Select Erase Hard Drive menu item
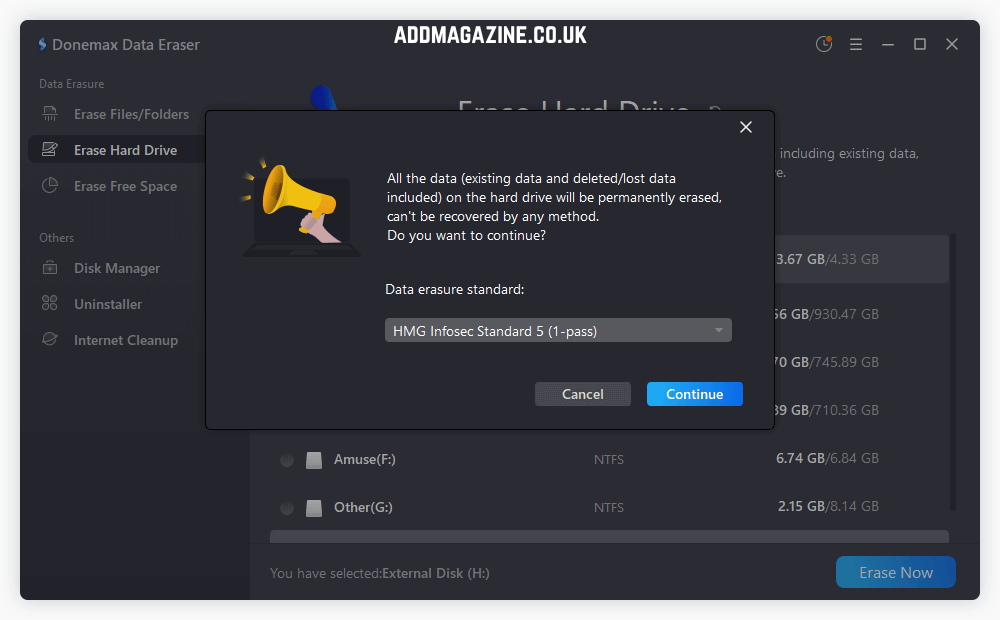This screenshot has height=620, width=1000. pyautogui.click(x=117, y=150)
